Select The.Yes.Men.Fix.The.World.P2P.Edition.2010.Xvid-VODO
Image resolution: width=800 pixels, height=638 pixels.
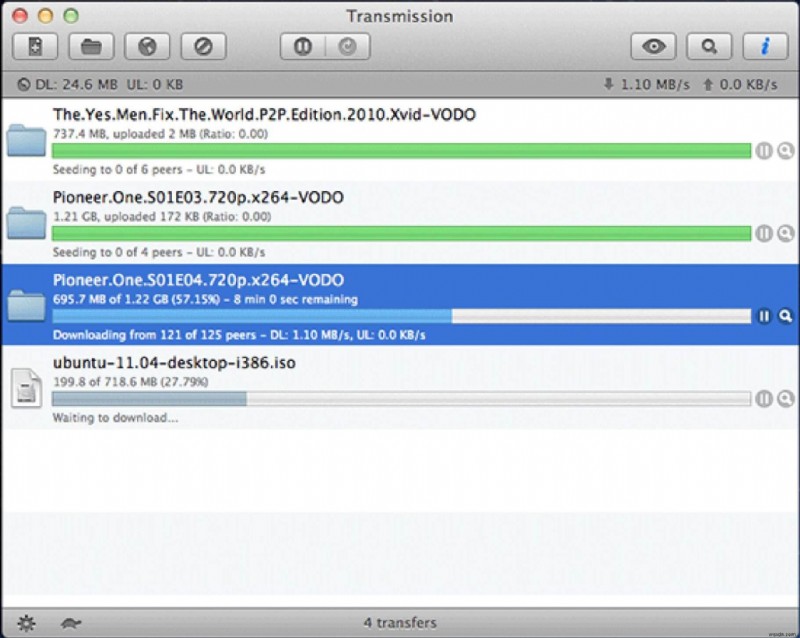click(401, 140)
